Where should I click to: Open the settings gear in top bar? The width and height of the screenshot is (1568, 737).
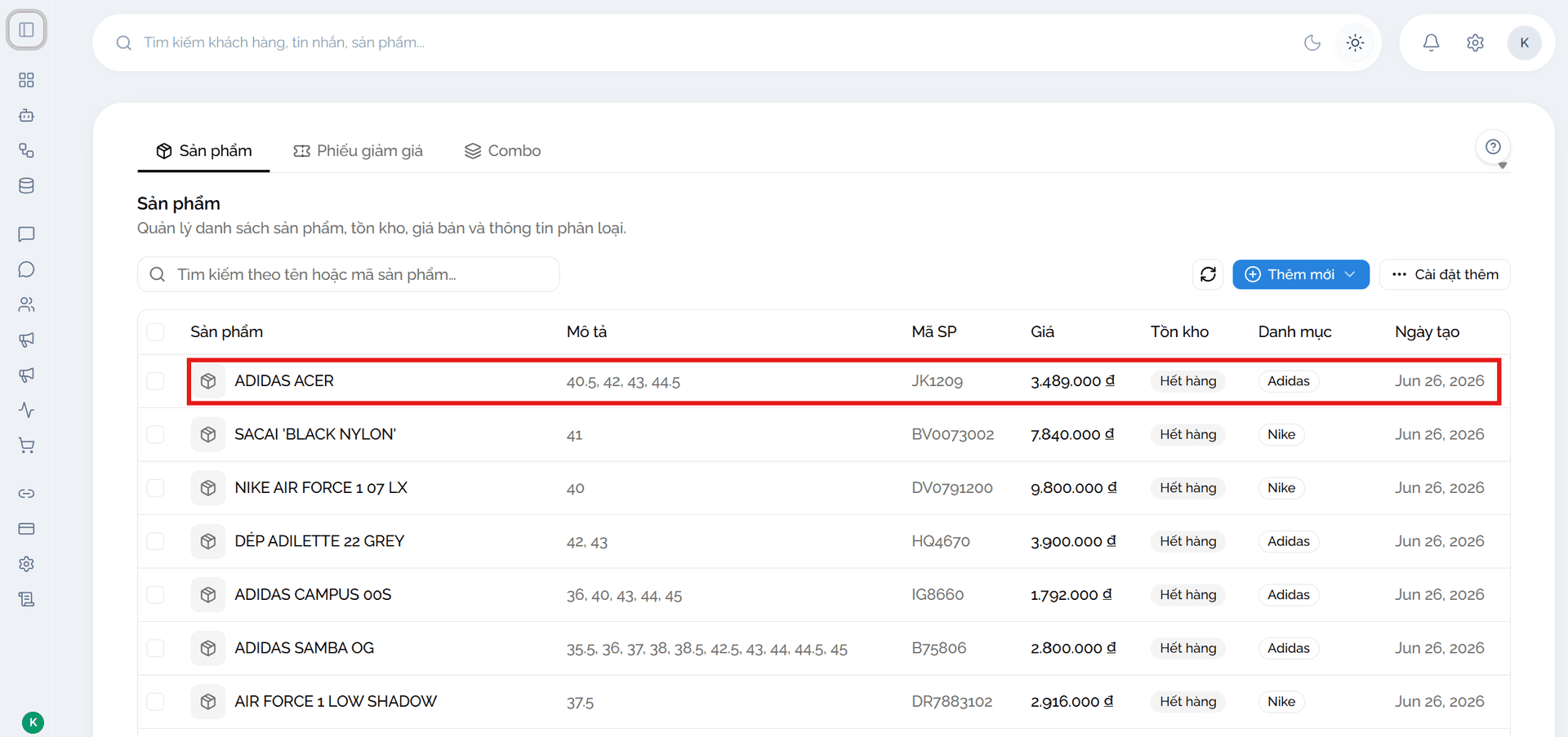[1475, 42]
